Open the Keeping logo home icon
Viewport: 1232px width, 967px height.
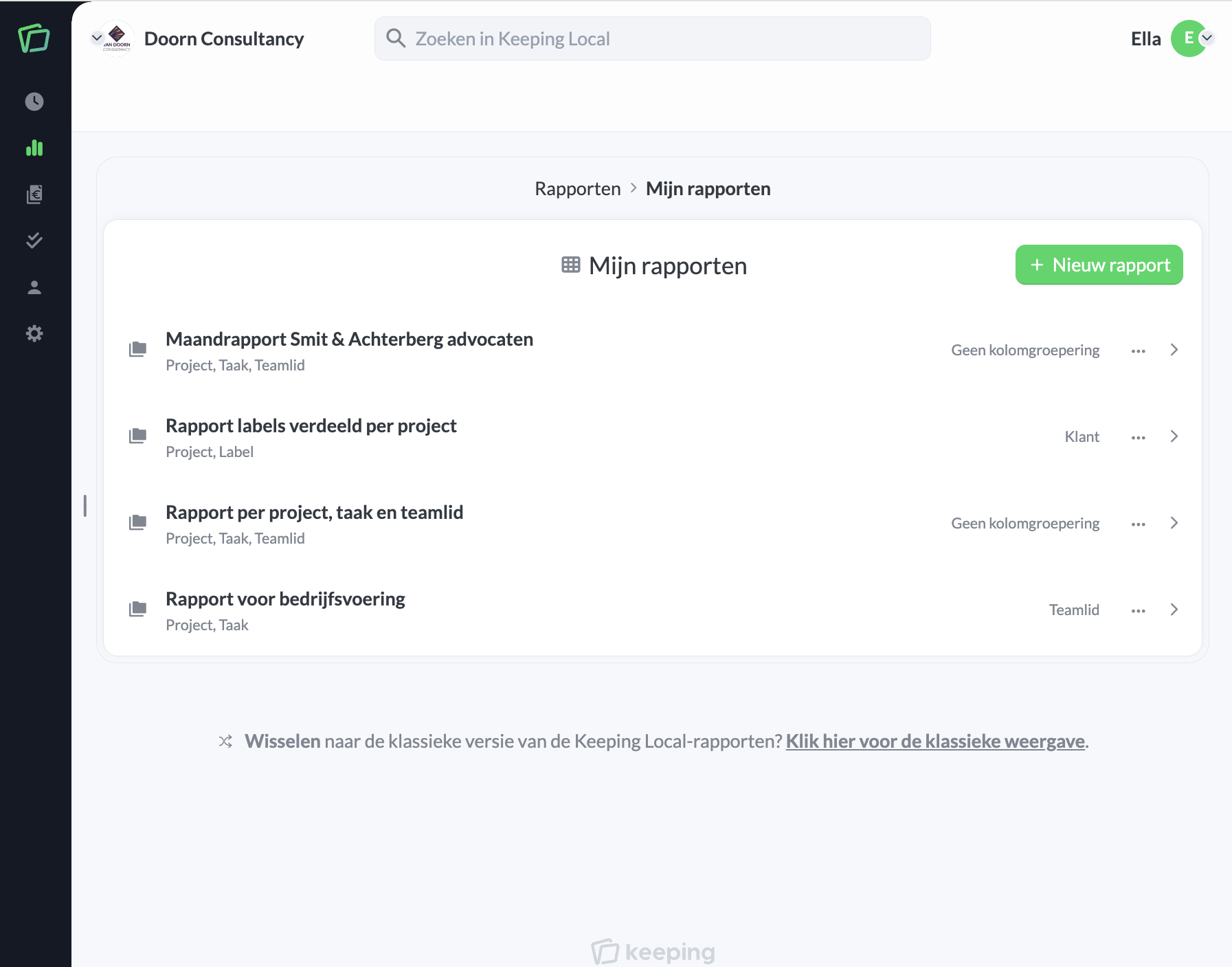34,38
